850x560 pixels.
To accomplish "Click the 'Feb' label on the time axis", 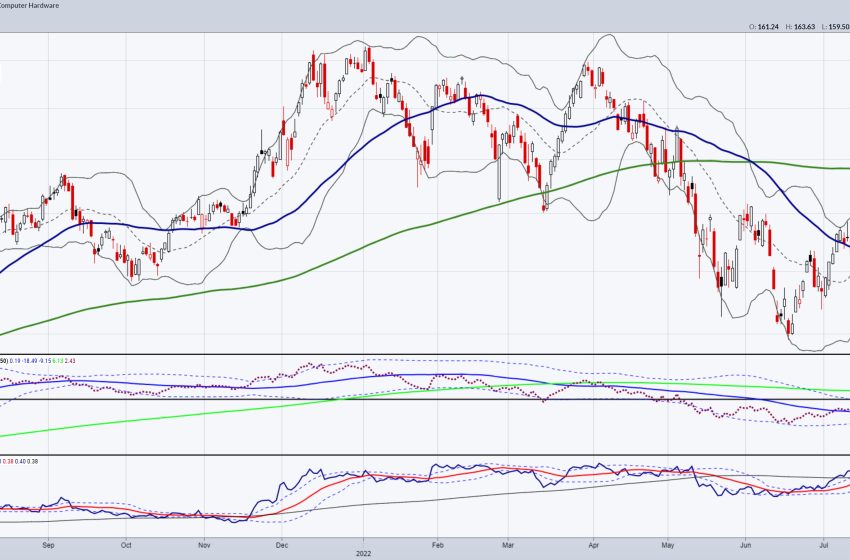I will tap(437, 545).
